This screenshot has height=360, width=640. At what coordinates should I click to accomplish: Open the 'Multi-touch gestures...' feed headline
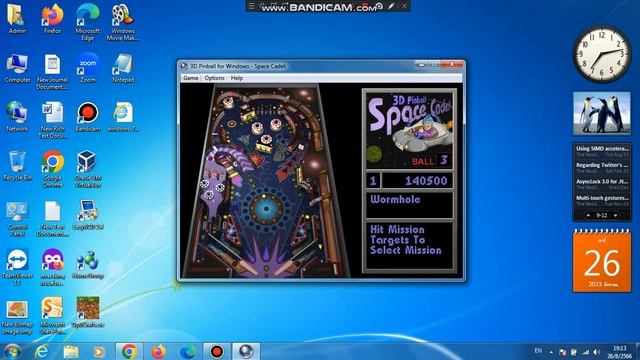tap(602, 200)
